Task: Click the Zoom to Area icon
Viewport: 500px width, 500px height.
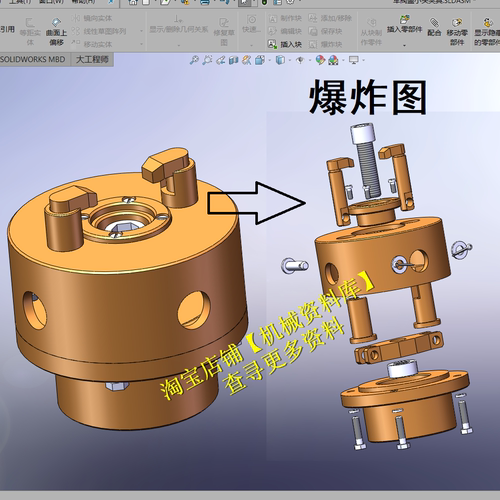Action: [207, 60]
